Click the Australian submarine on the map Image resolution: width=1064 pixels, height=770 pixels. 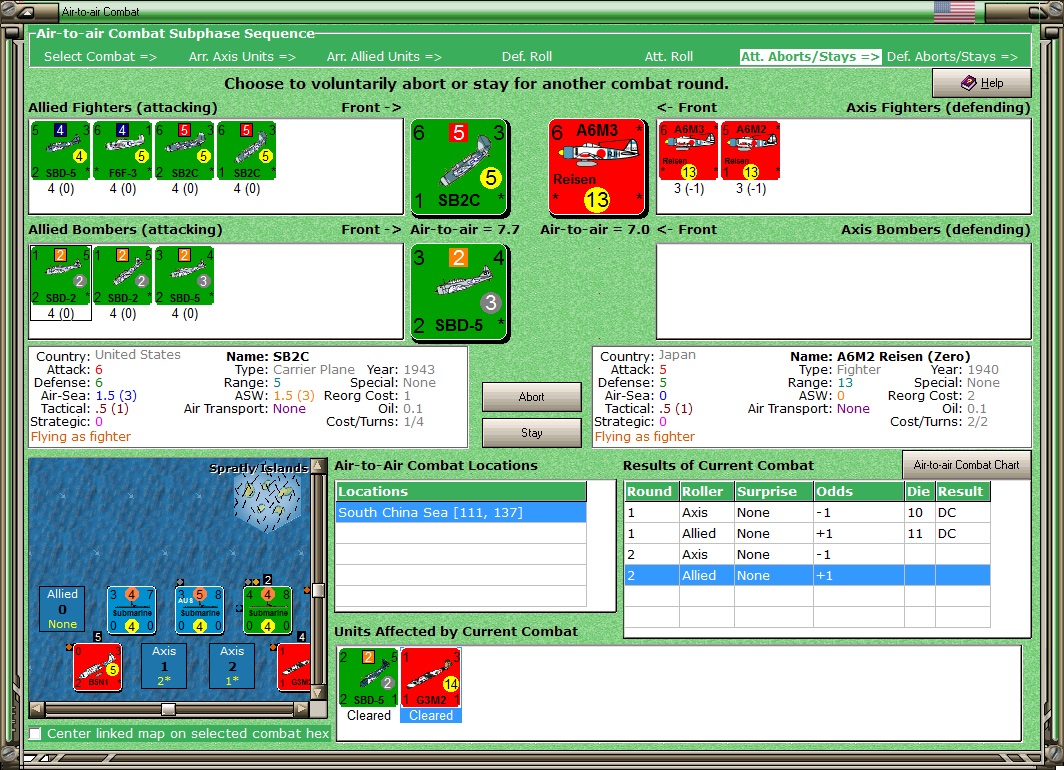[x=200, y=610]
